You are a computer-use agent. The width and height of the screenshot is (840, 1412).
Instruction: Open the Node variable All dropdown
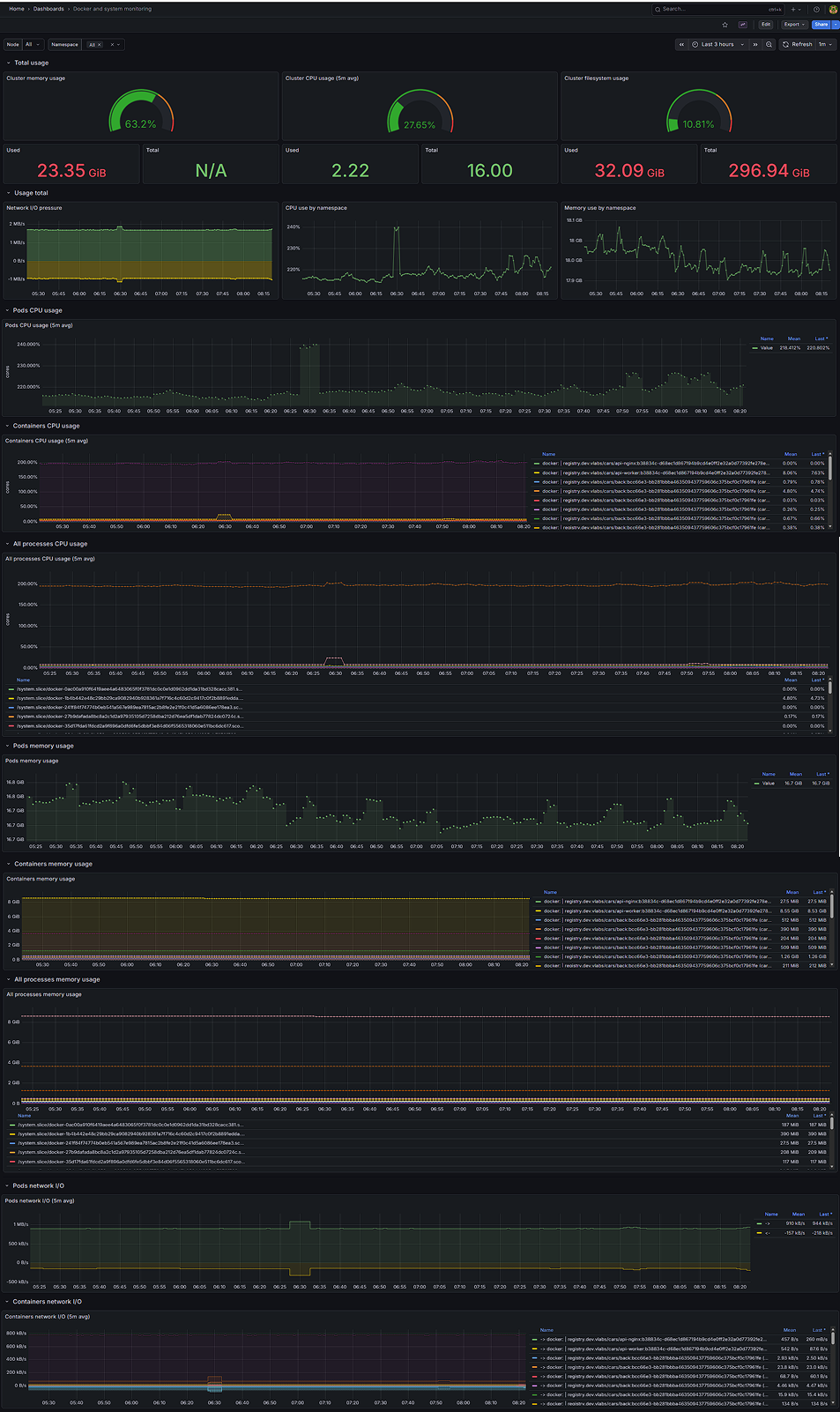point(33,44)
